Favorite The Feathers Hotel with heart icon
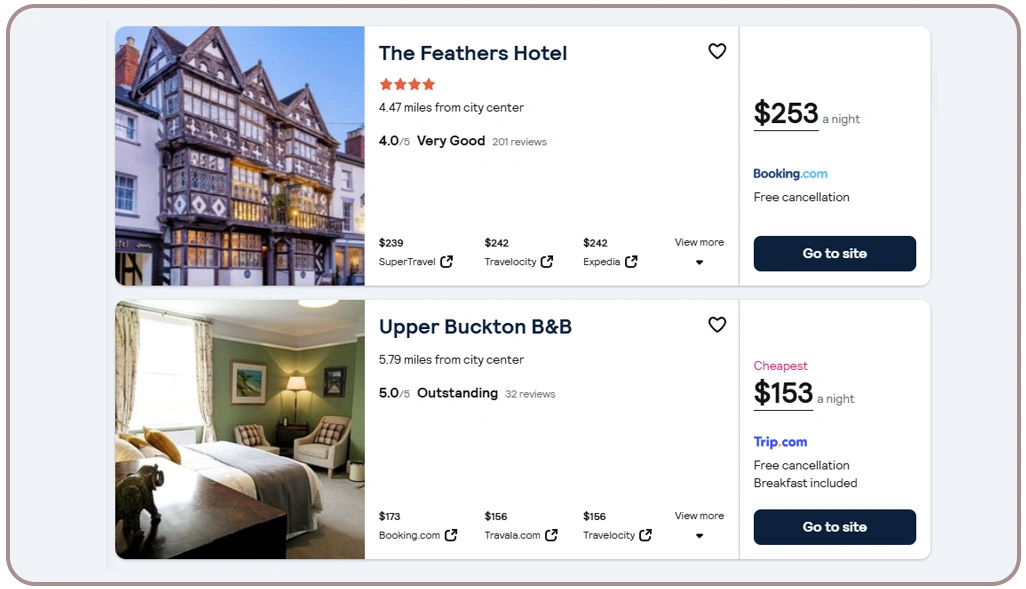Image resolution: width=1026 pixels, height=589 pixels. tap(717, 51)
